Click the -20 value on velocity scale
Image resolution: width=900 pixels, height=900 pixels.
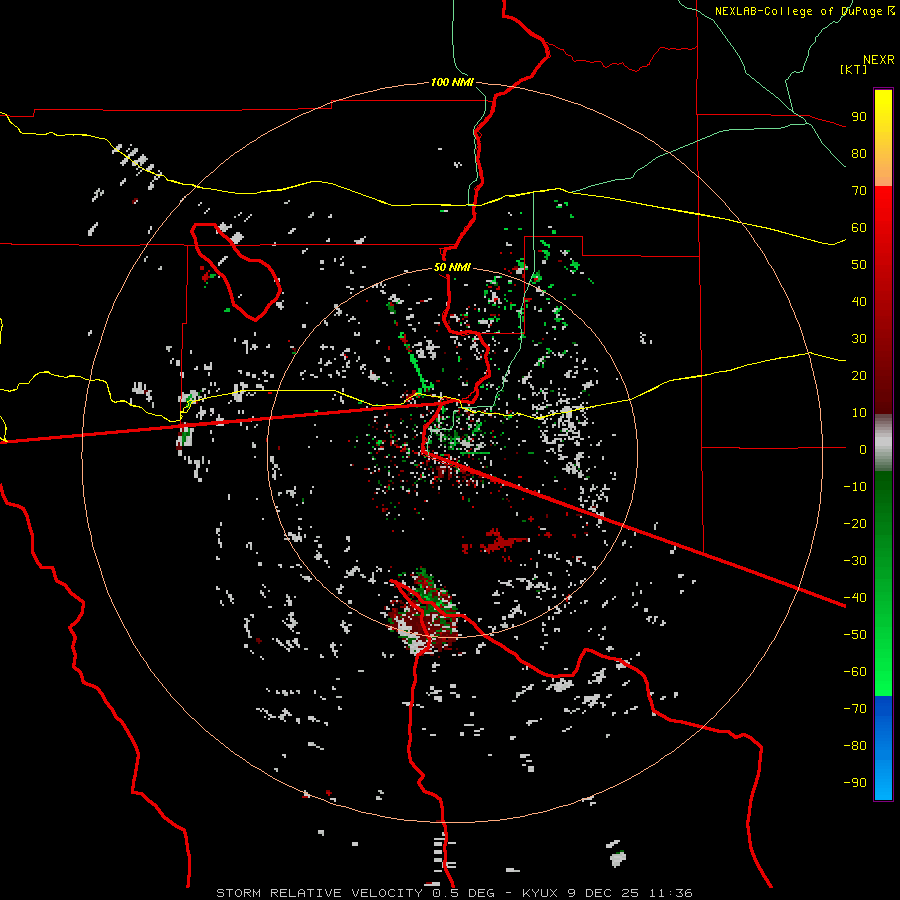pos(855,523)
